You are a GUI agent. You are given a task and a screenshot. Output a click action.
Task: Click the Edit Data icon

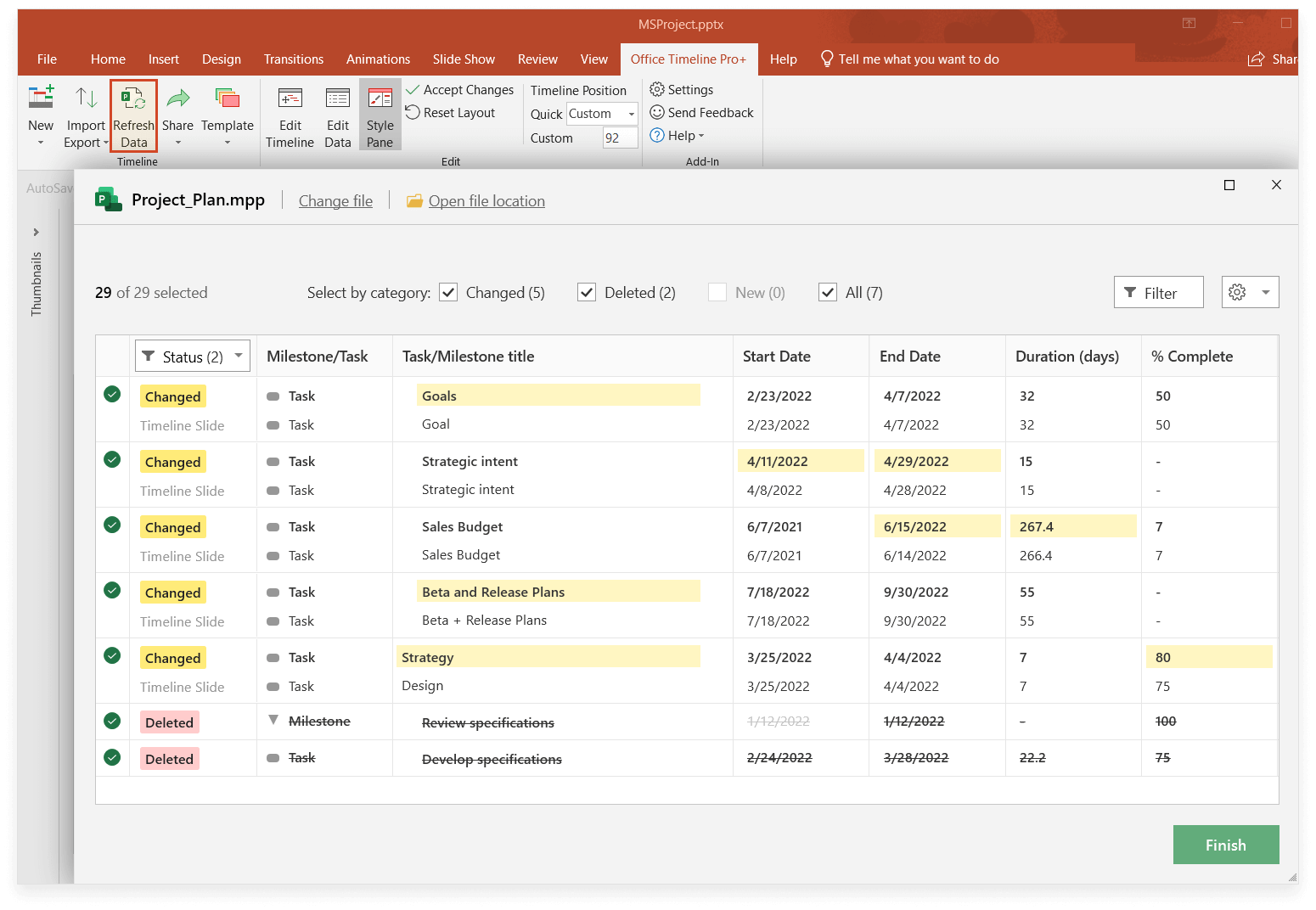(337, 115)
